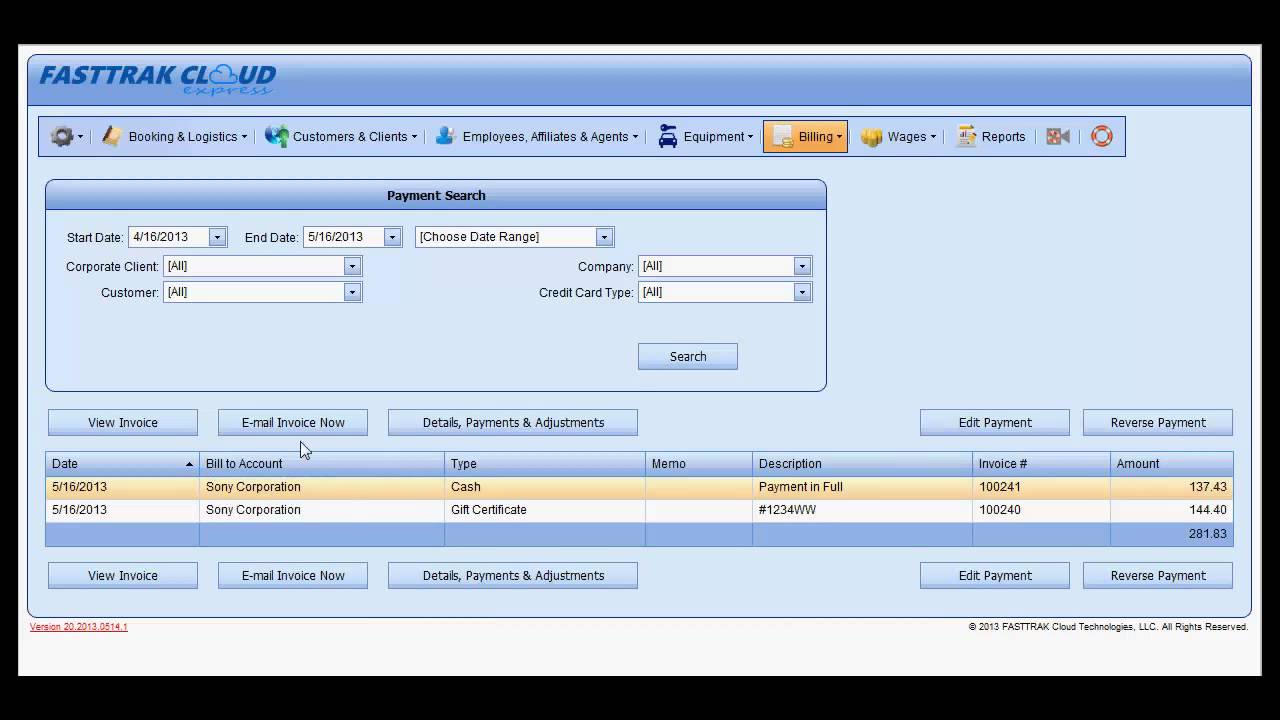Screen dimensions: 1280x720
Task: Open the Billing menu
Action: pos(805,137)
